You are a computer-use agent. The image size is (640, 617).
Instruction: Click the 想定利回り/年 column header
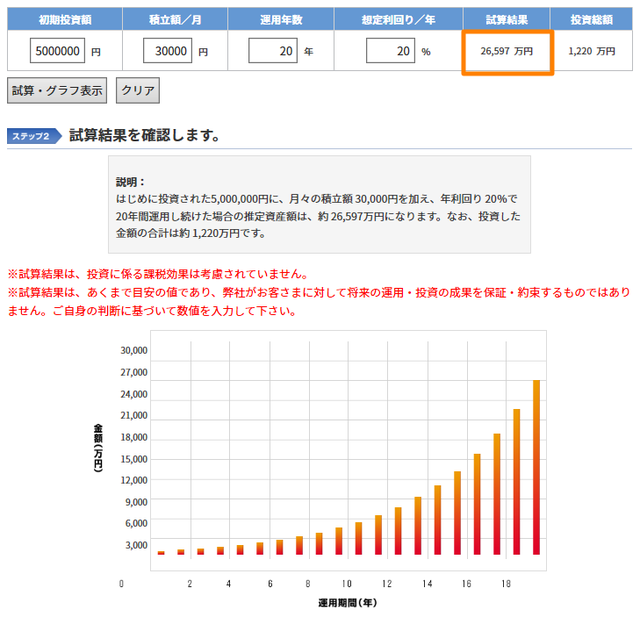398,19
